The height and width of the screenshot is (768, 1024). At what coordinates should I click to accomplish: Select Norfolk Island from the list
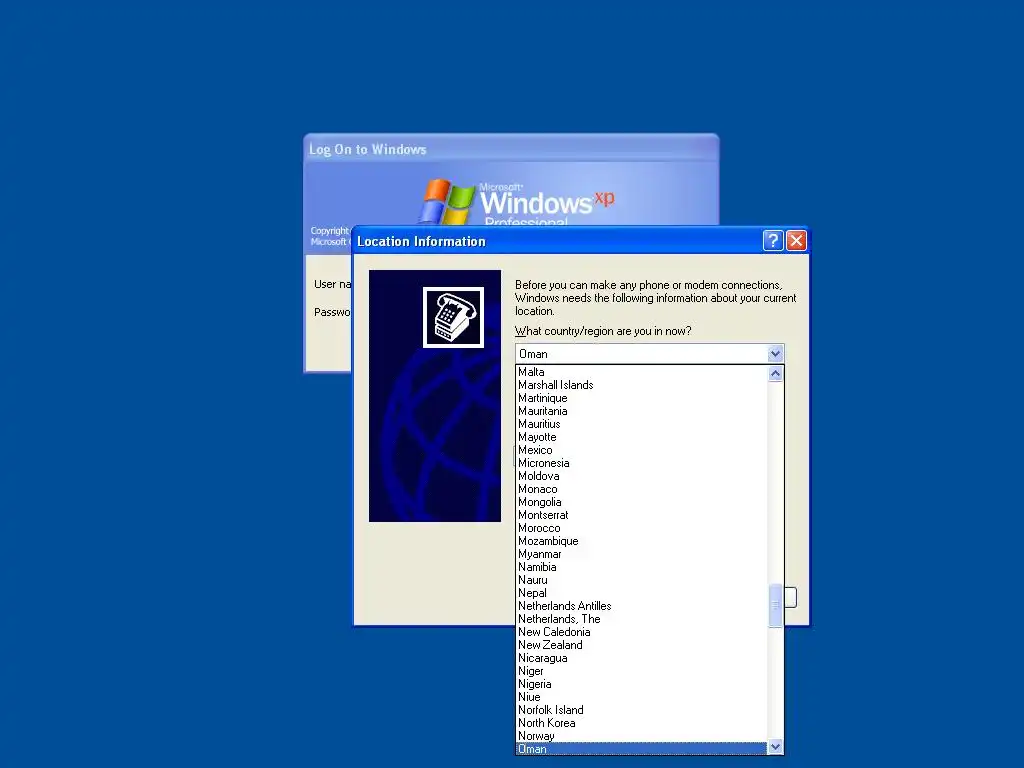pos(641,710)
